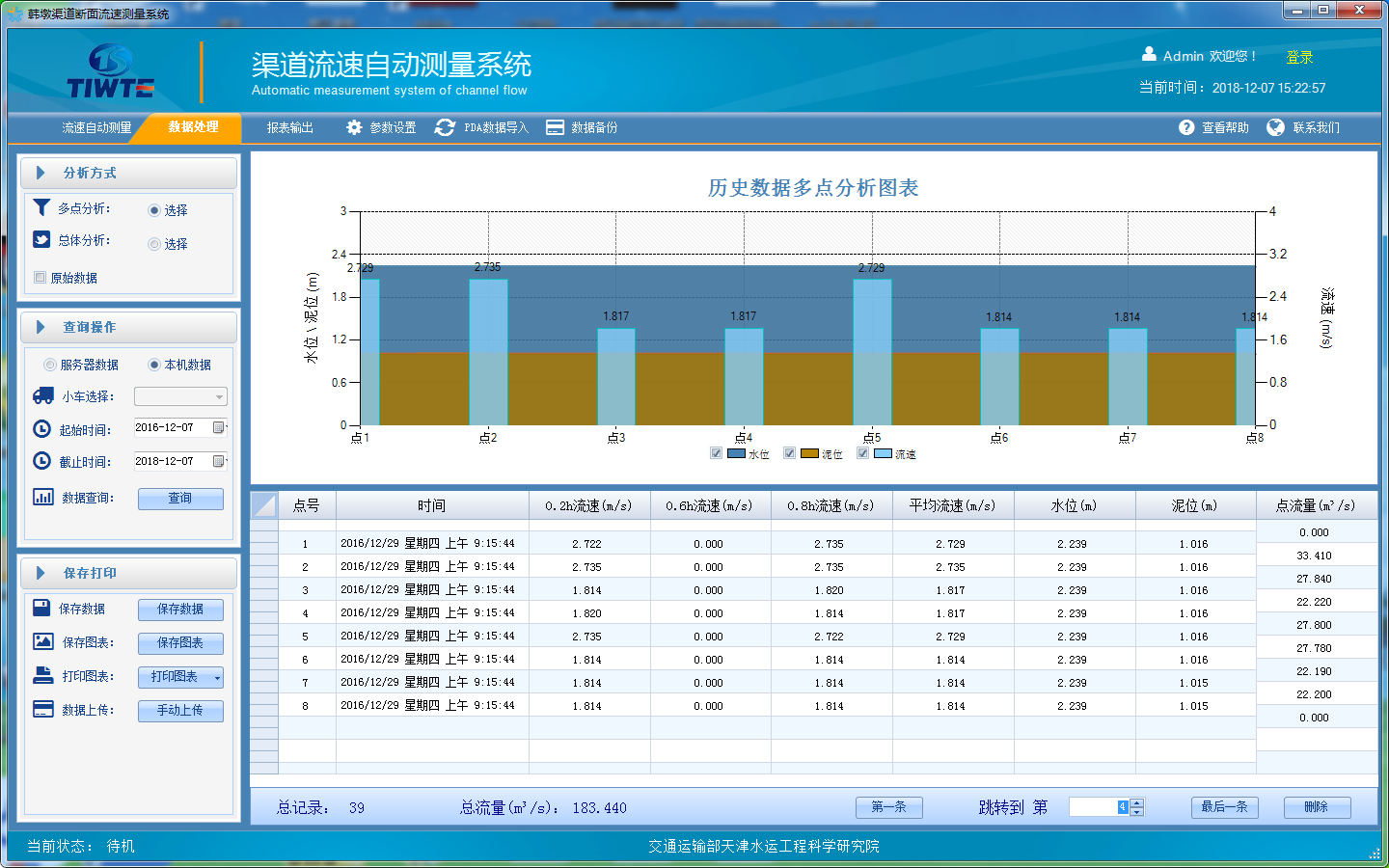Open the 小车选择 dropdown
1389x868 pixels.
180,396
